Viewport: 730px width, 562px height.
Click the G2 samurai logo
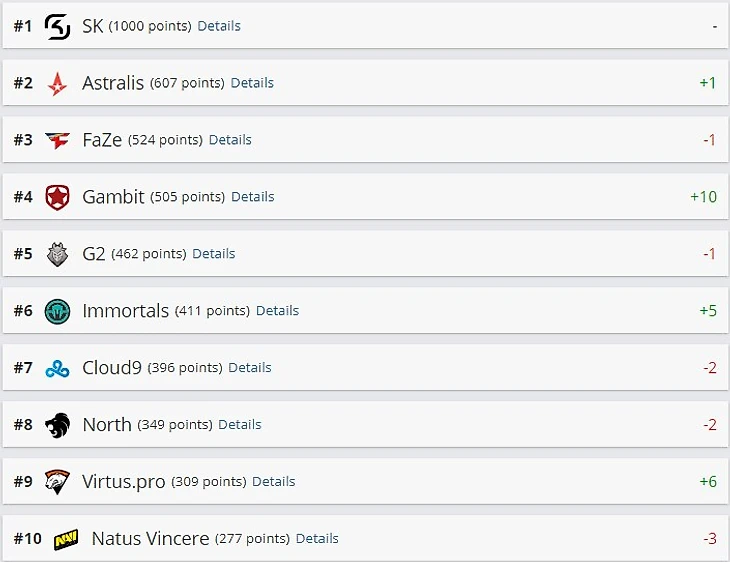coord(58,254)
